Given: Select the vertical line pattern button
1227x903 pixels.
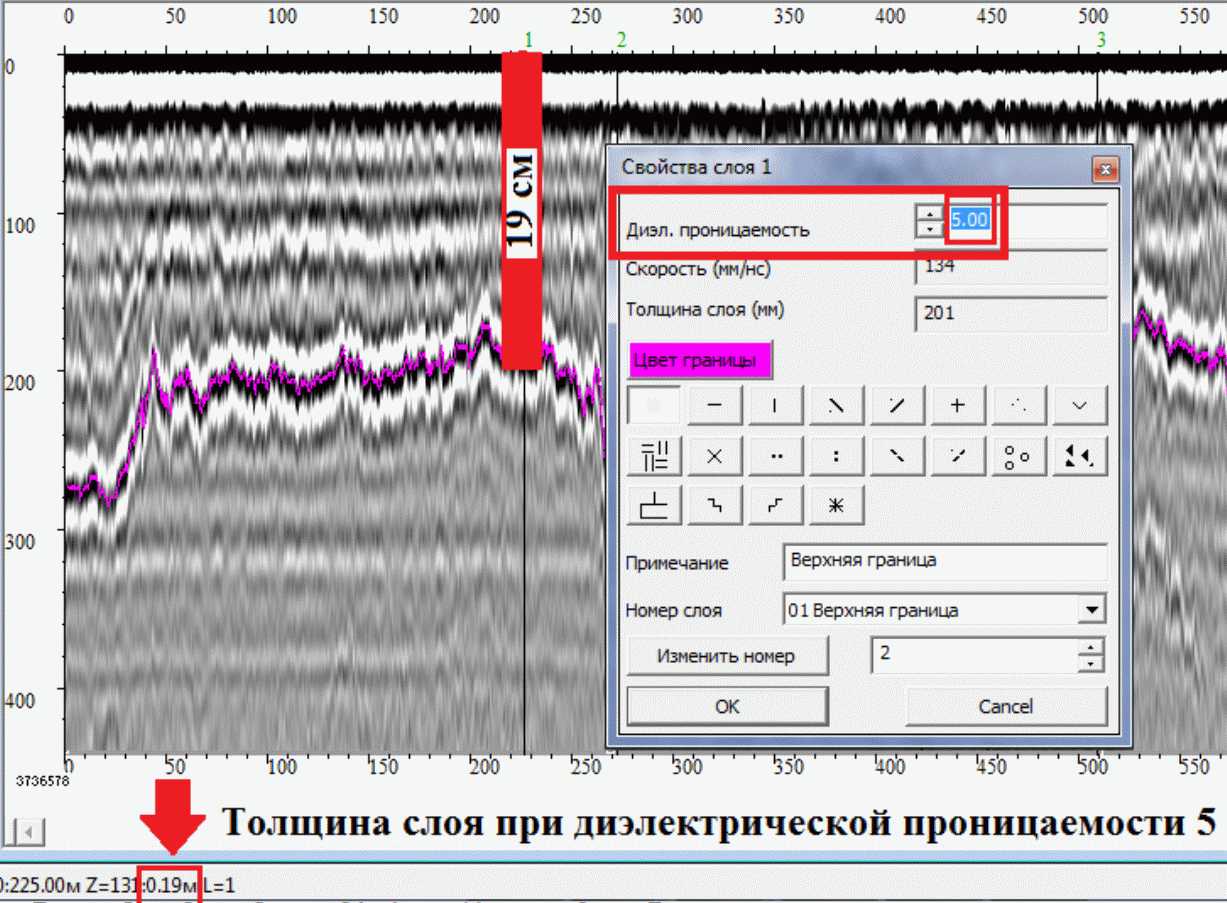Looking at the screenshot, I should 775,405.
